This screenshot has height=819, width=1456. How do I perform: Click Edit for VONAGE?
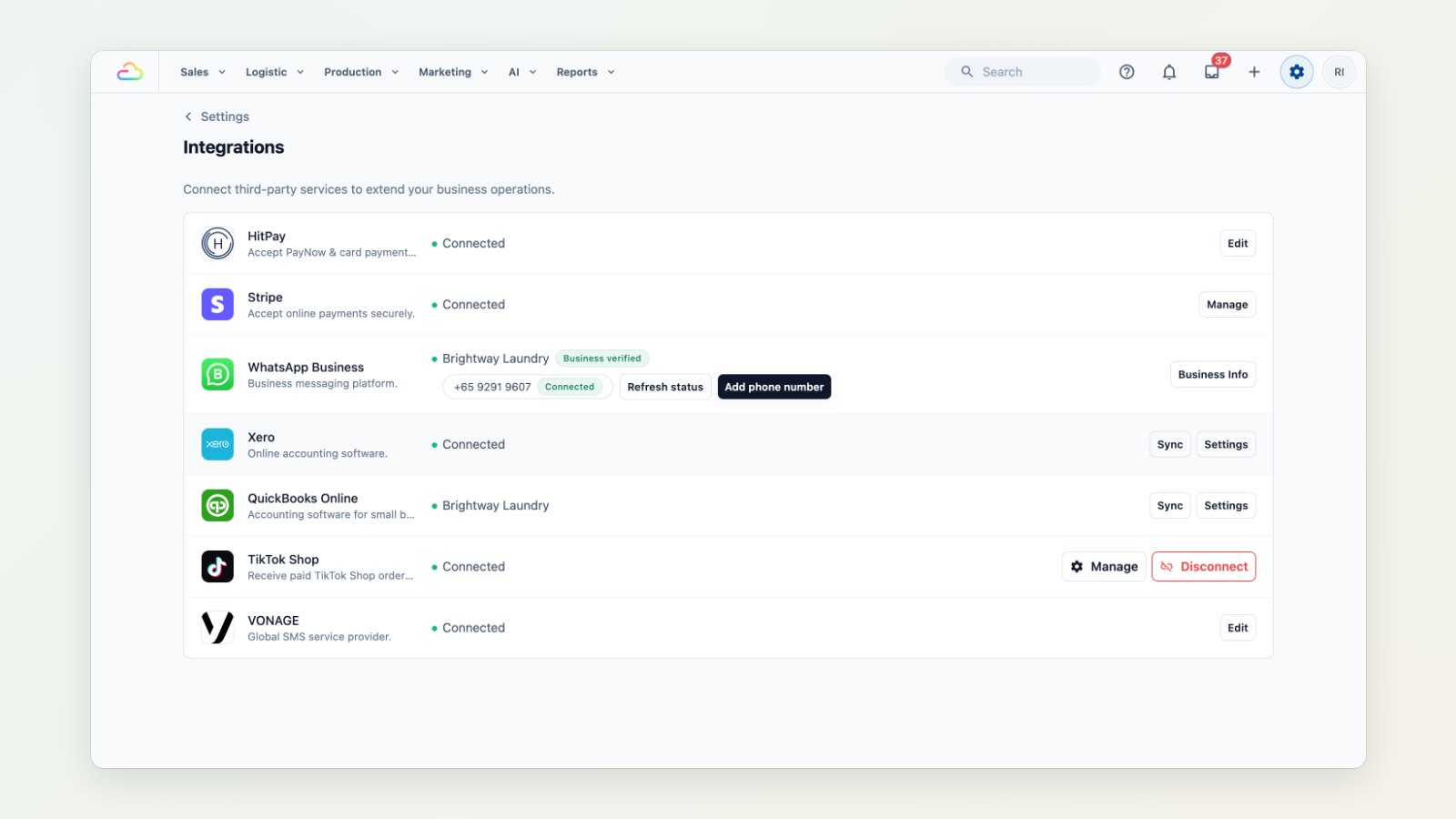(1238, 627)
